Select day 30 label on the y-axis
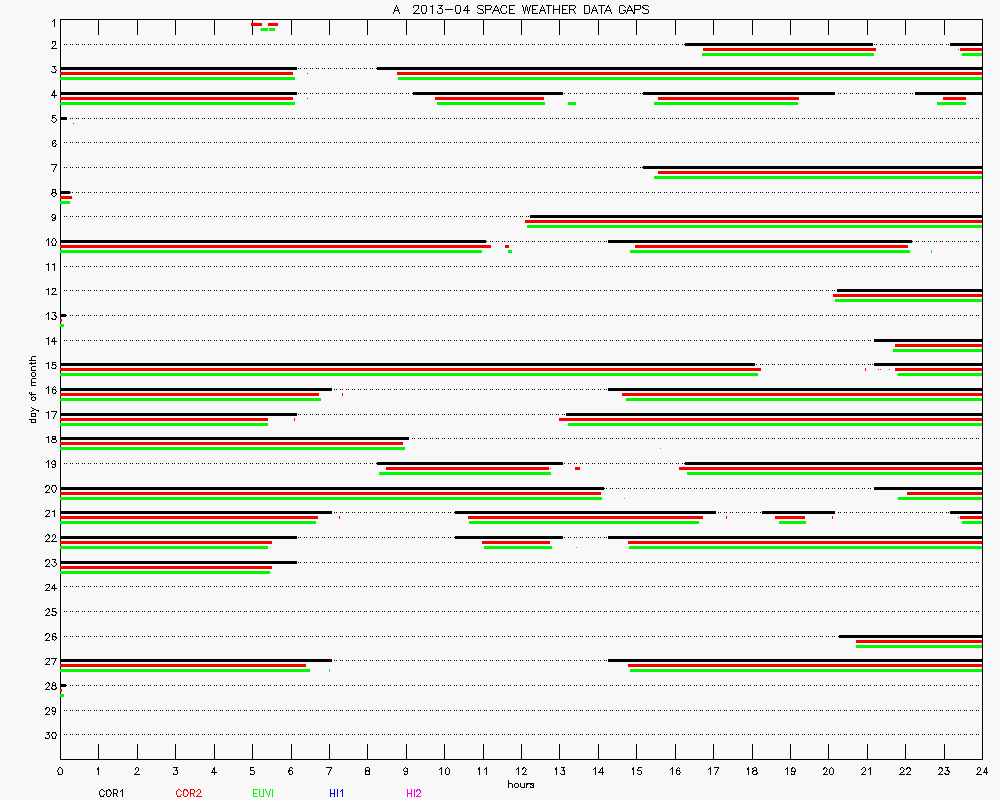 50,735
